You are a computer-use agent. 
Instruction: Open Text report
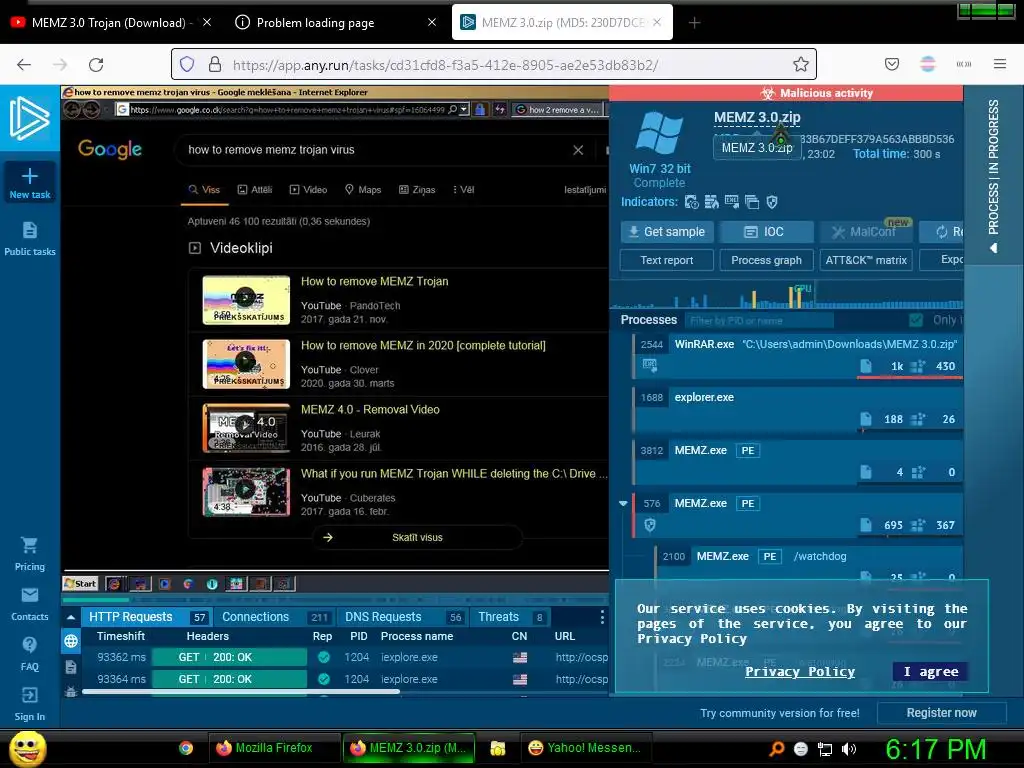tap(667, 260)
